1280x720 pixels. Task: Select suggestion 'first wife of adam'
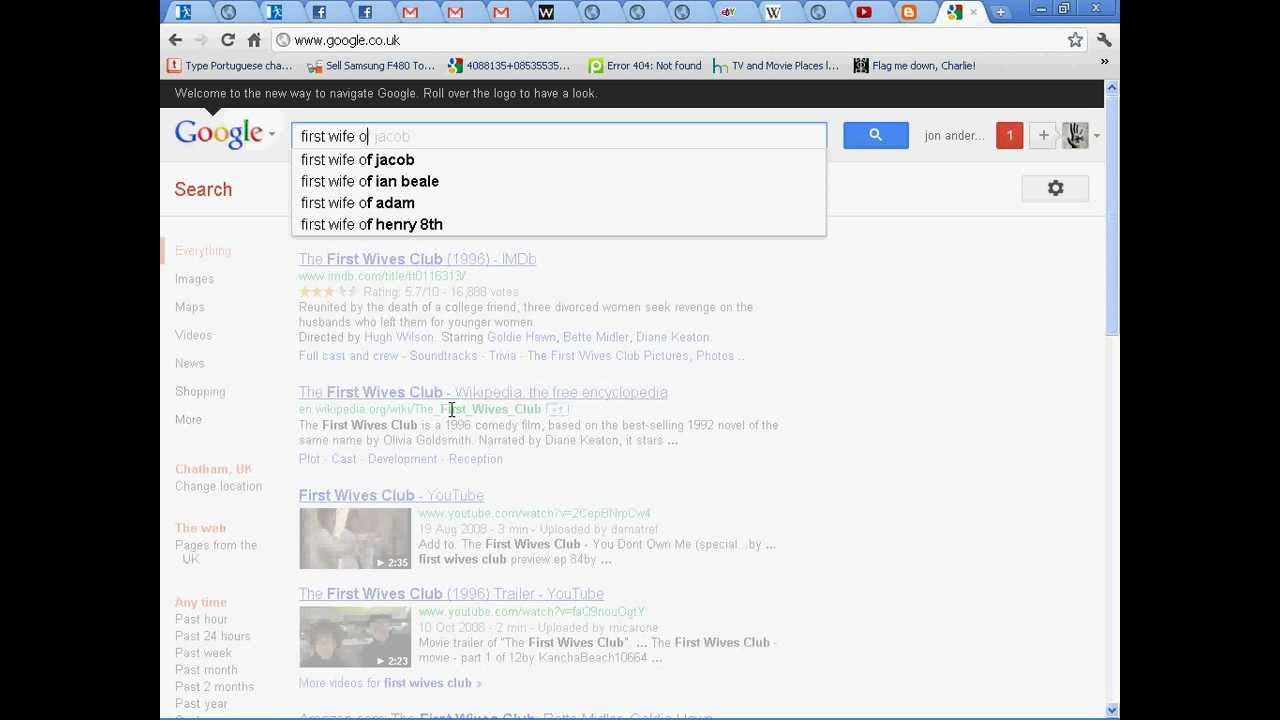559,203
